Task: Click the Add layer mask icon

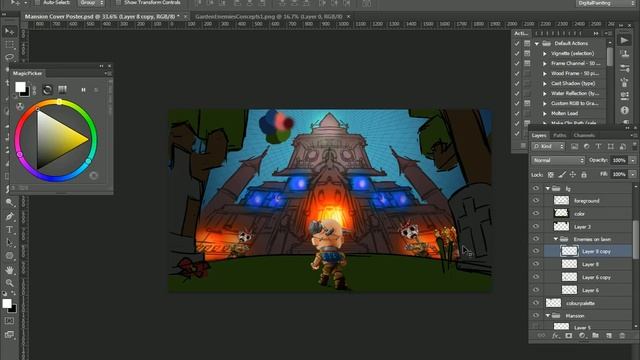Action: point(569,336)
